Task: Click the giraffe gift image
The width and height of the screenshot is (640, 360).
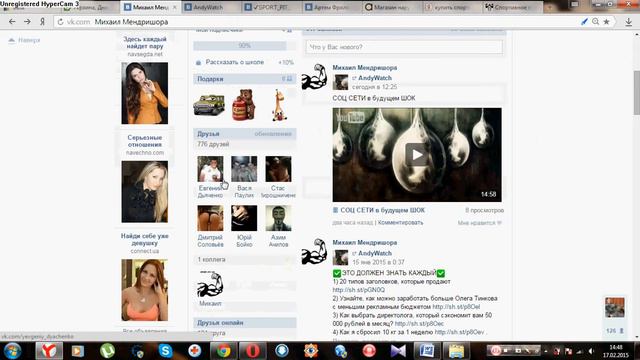Action: point(280,105)
